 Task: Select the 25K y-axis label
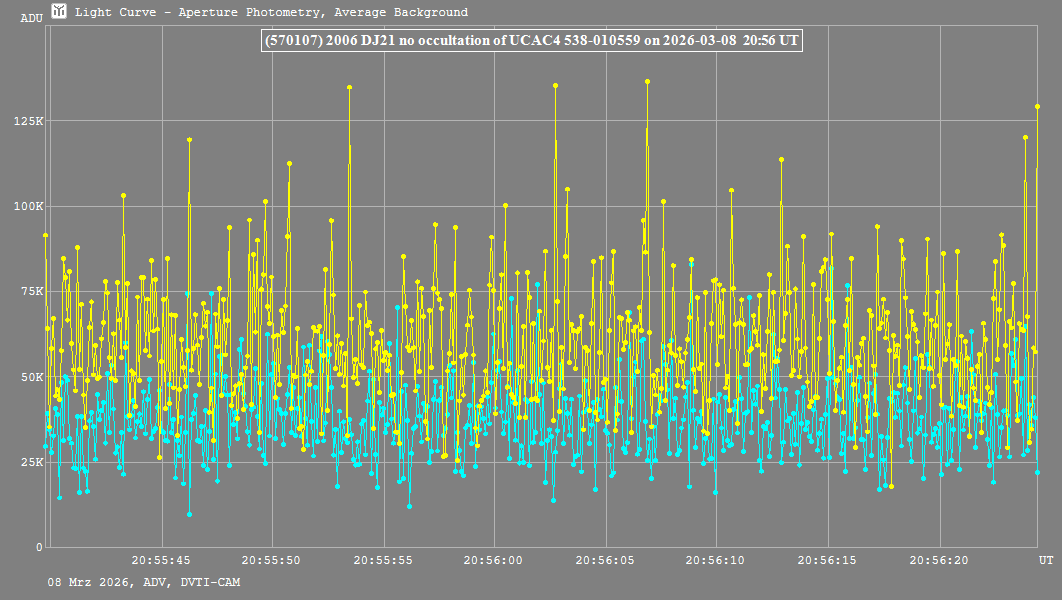(x=30, y=462)
